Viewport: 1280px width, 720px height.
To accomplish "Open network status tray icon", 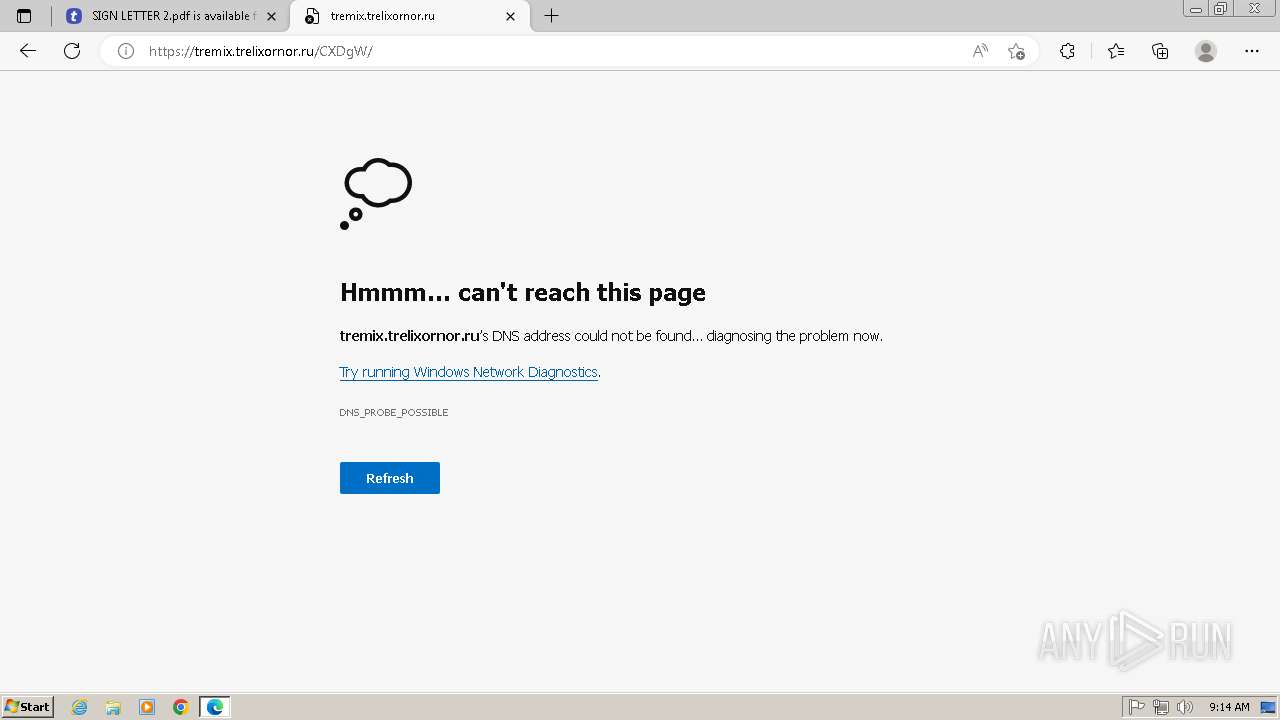I will (1161, 707).
